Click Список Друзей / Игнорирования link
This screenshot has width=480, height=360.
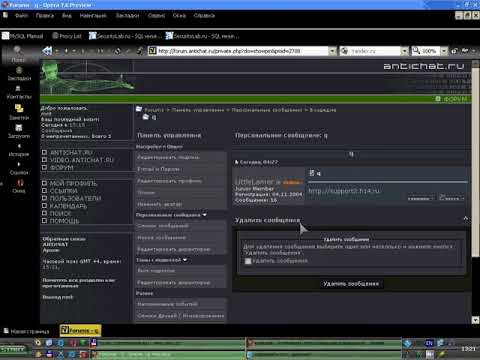click(x=181, y=316)
